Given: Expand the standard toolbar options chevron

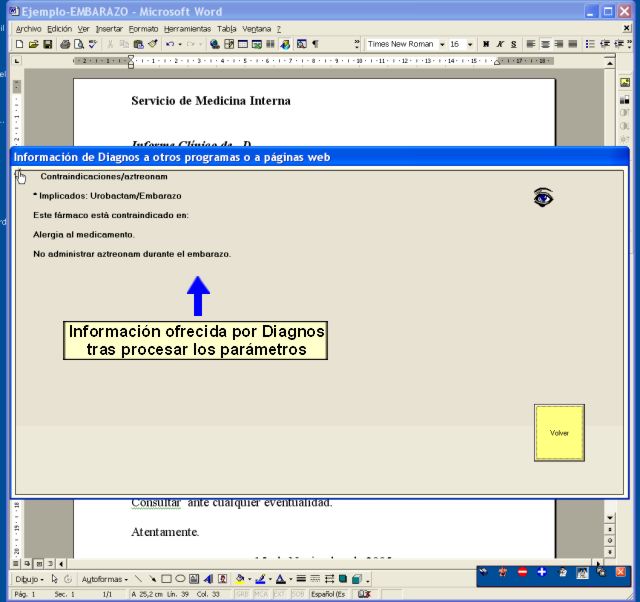Looking at the screenshot, I should [x=357, y=44].
